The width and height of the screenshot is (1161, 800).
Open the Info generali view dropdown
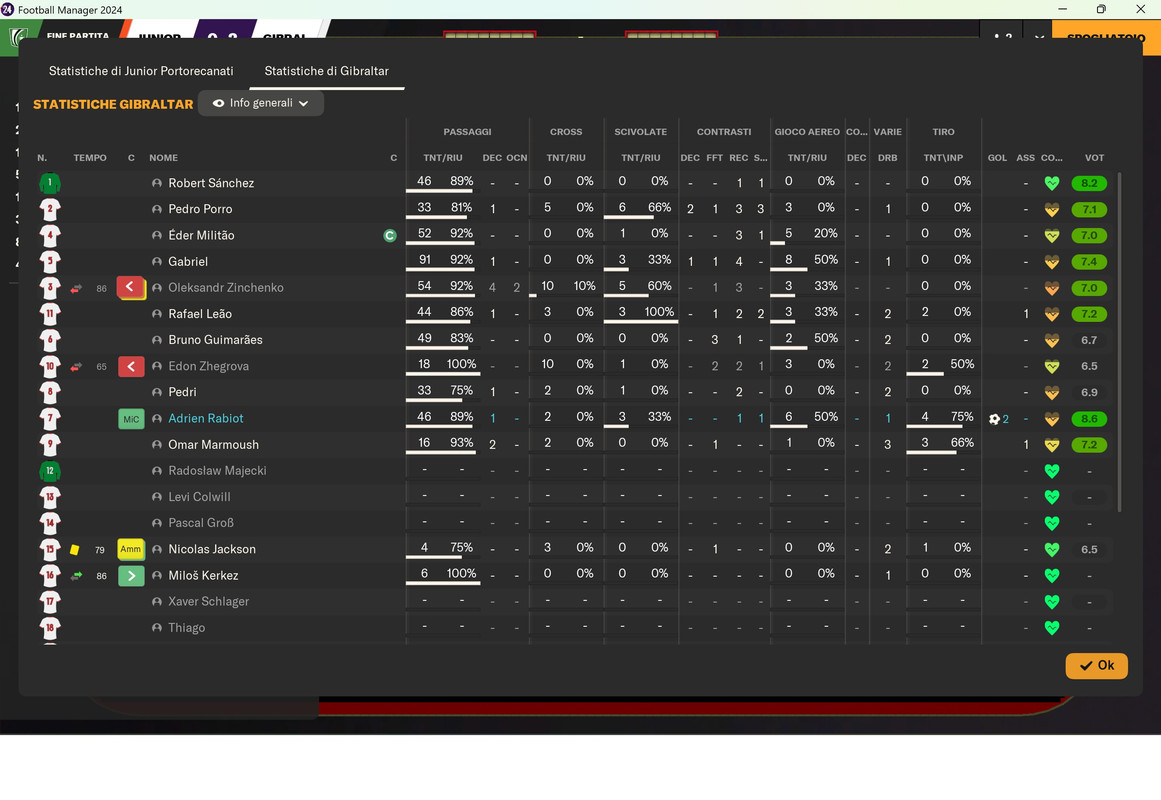(x=261, y=103)
